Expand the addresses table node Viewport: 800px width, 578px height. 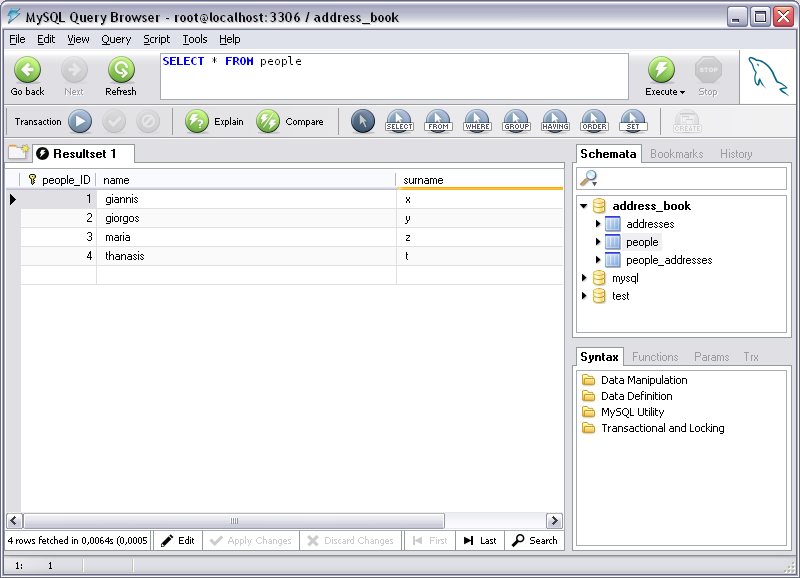tap(598, 223)
